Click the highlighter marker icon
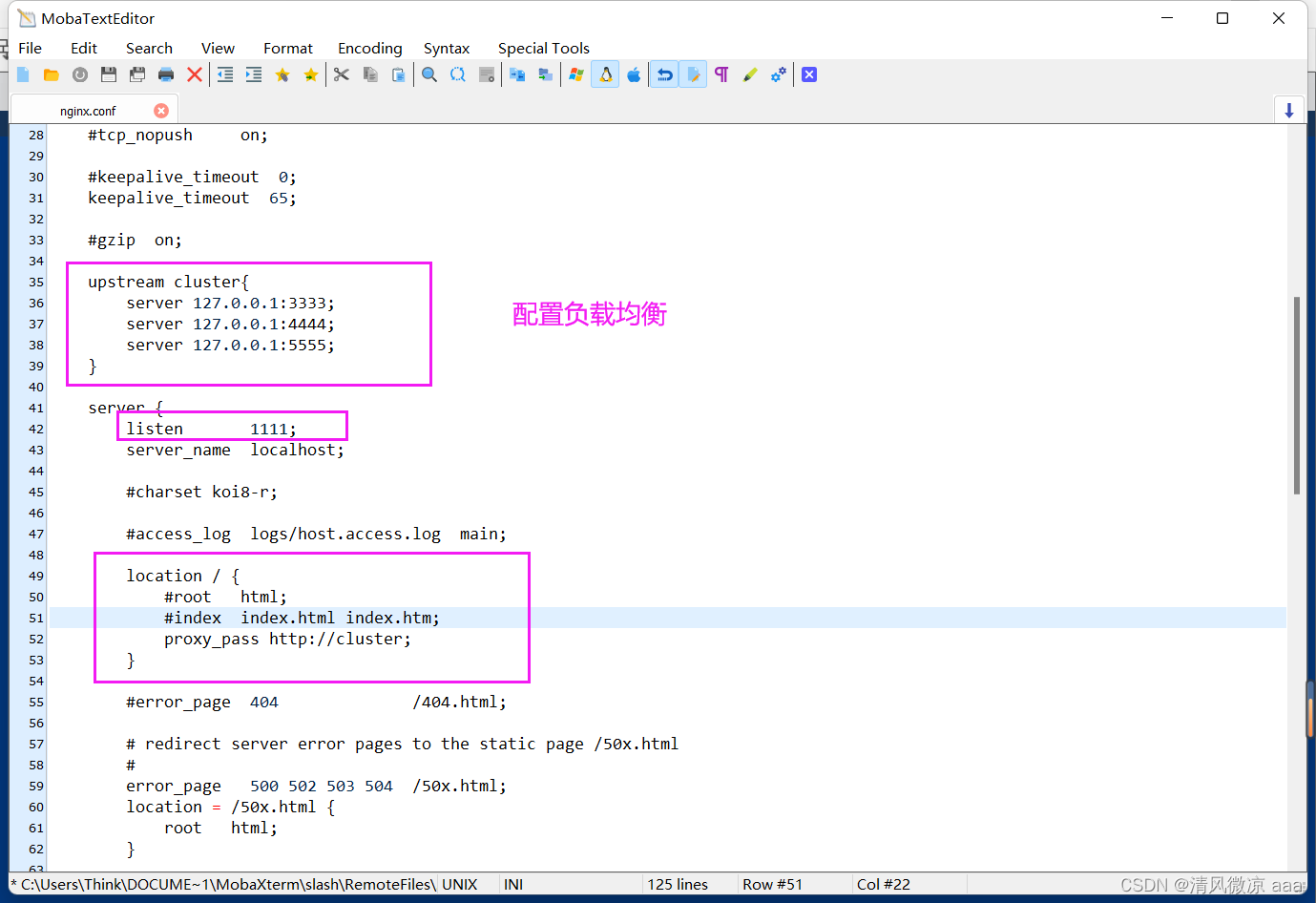 click(750, 74)
